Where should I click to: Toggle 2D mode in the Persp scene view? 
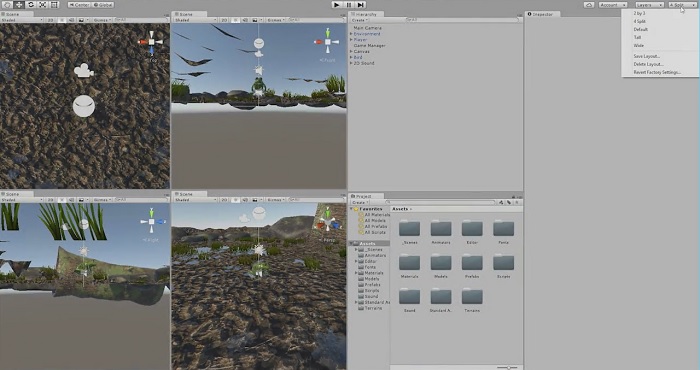(x=224, y=200)
